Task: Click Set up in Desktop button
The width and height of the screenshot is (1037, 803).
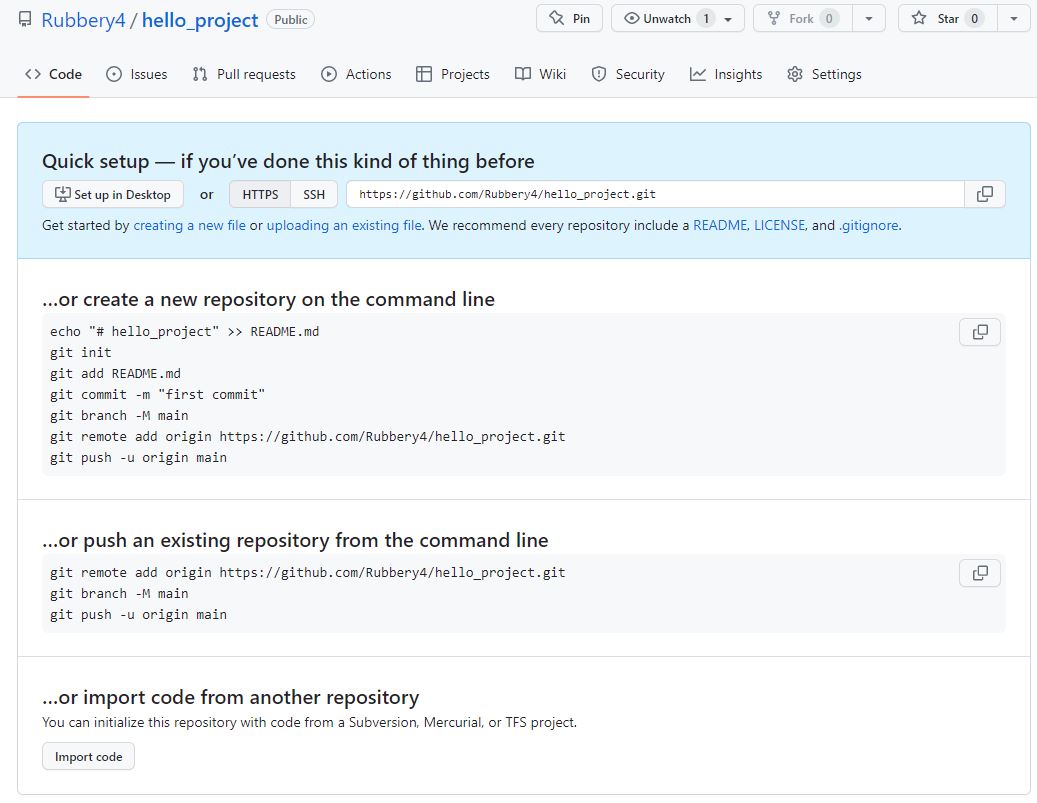Action: (113, 194)
